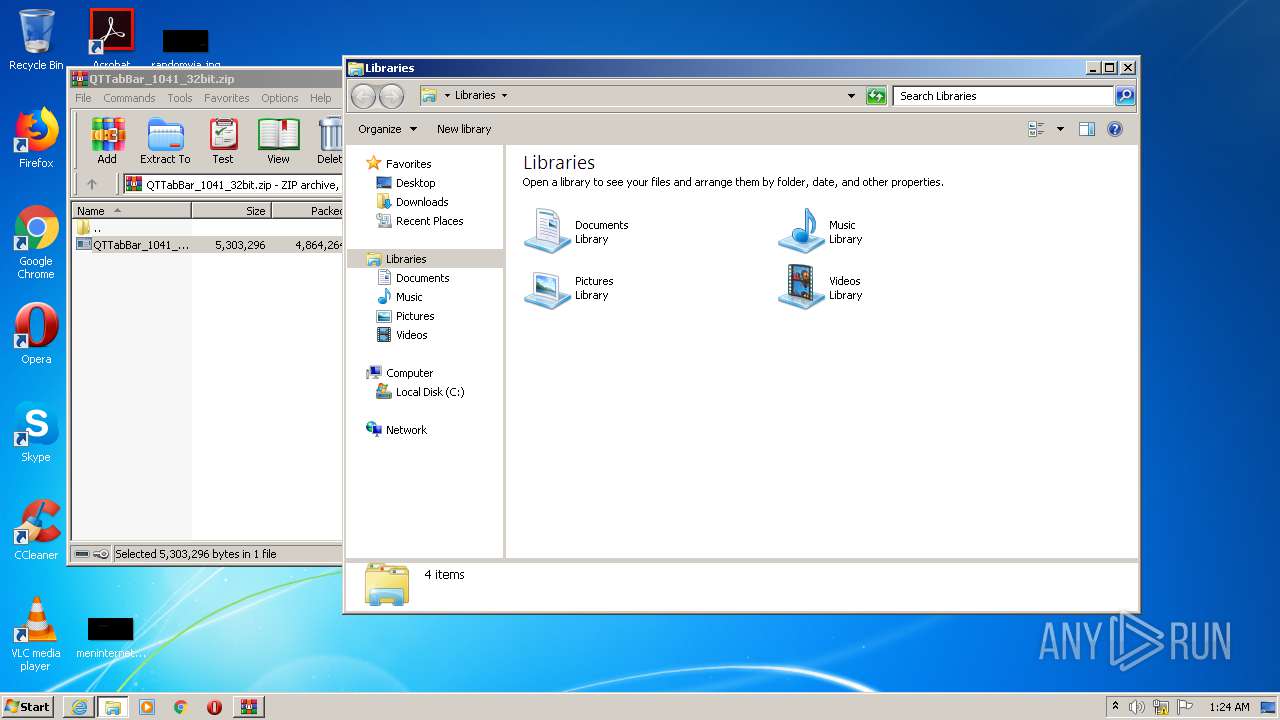Launch VLC media player desktop icon
The width and height of the screenshot is (1280, 720).
[36, 634]
